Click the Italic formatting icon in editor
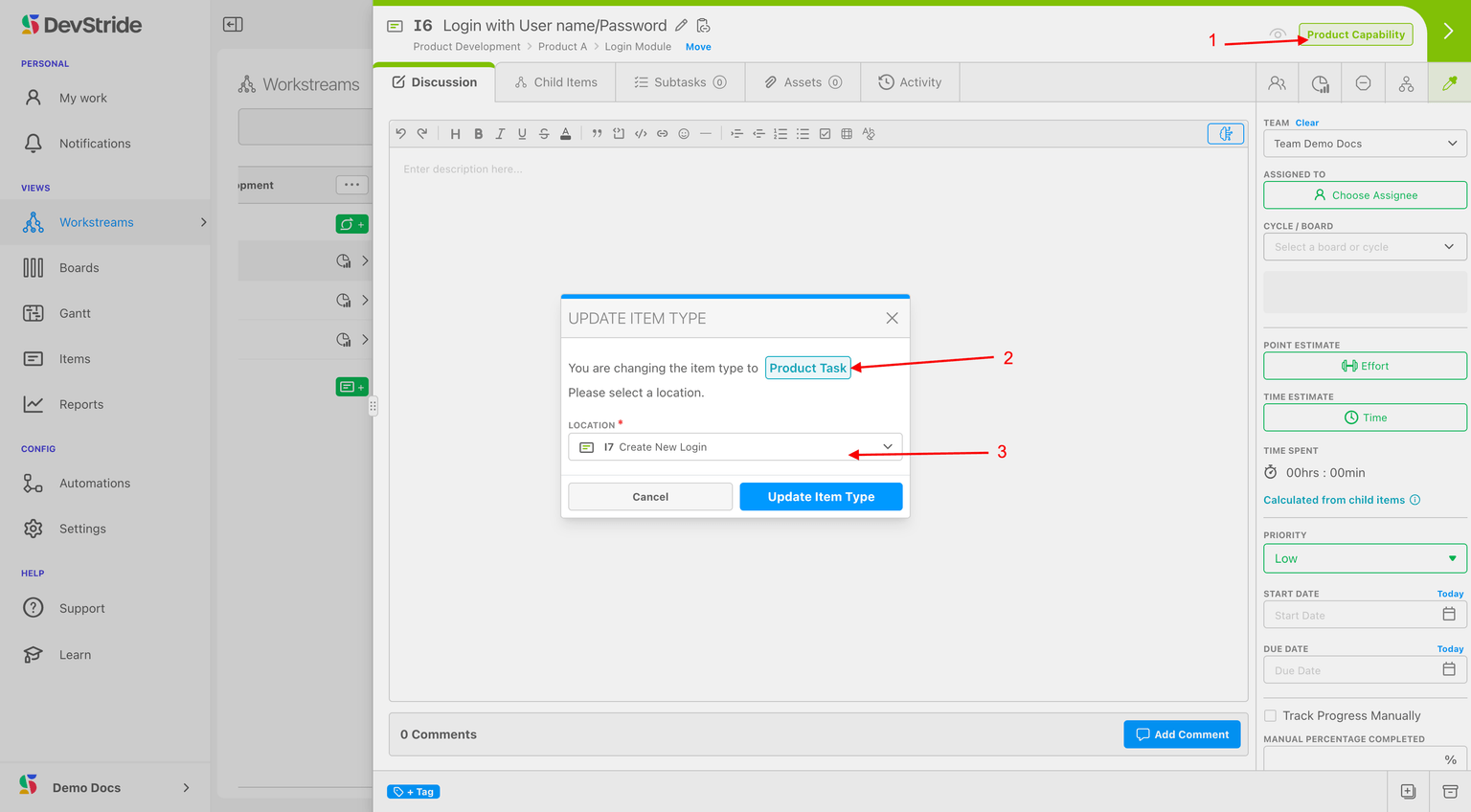1471x812 pixels. (x=500, y=134)
